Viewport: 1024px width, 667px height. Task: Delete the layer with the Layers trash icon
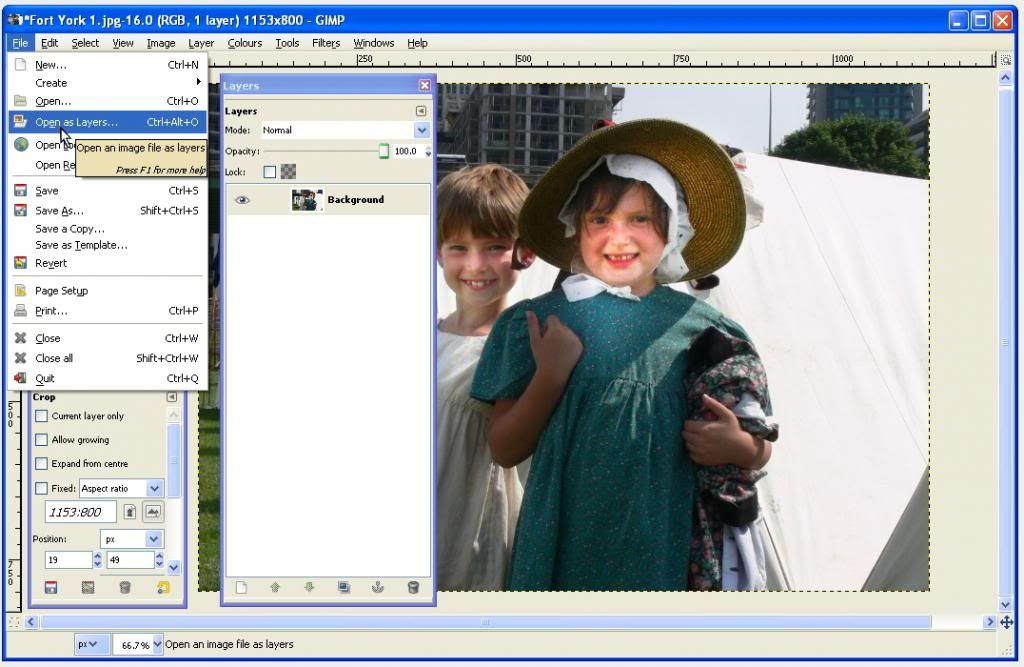[413, 587]
